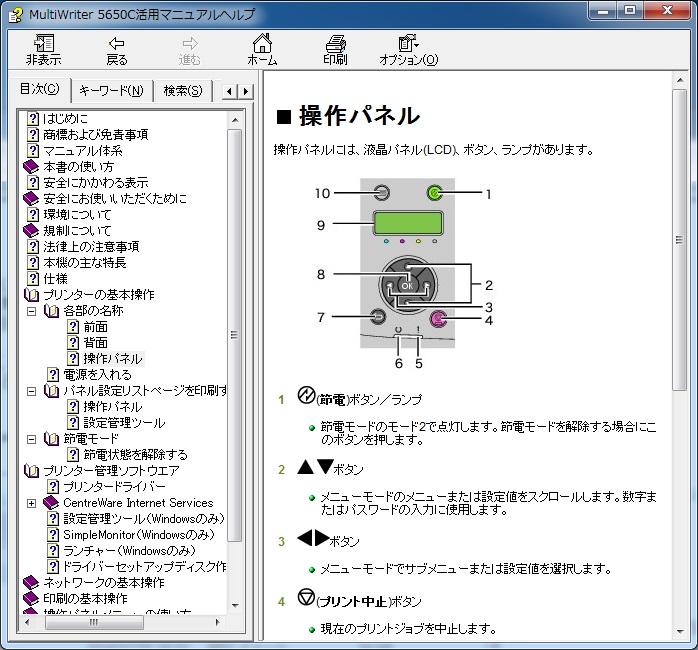Open the プリンタードライバー topic
This screenshot has width=698, height=650.
click(x=114, y=487)
